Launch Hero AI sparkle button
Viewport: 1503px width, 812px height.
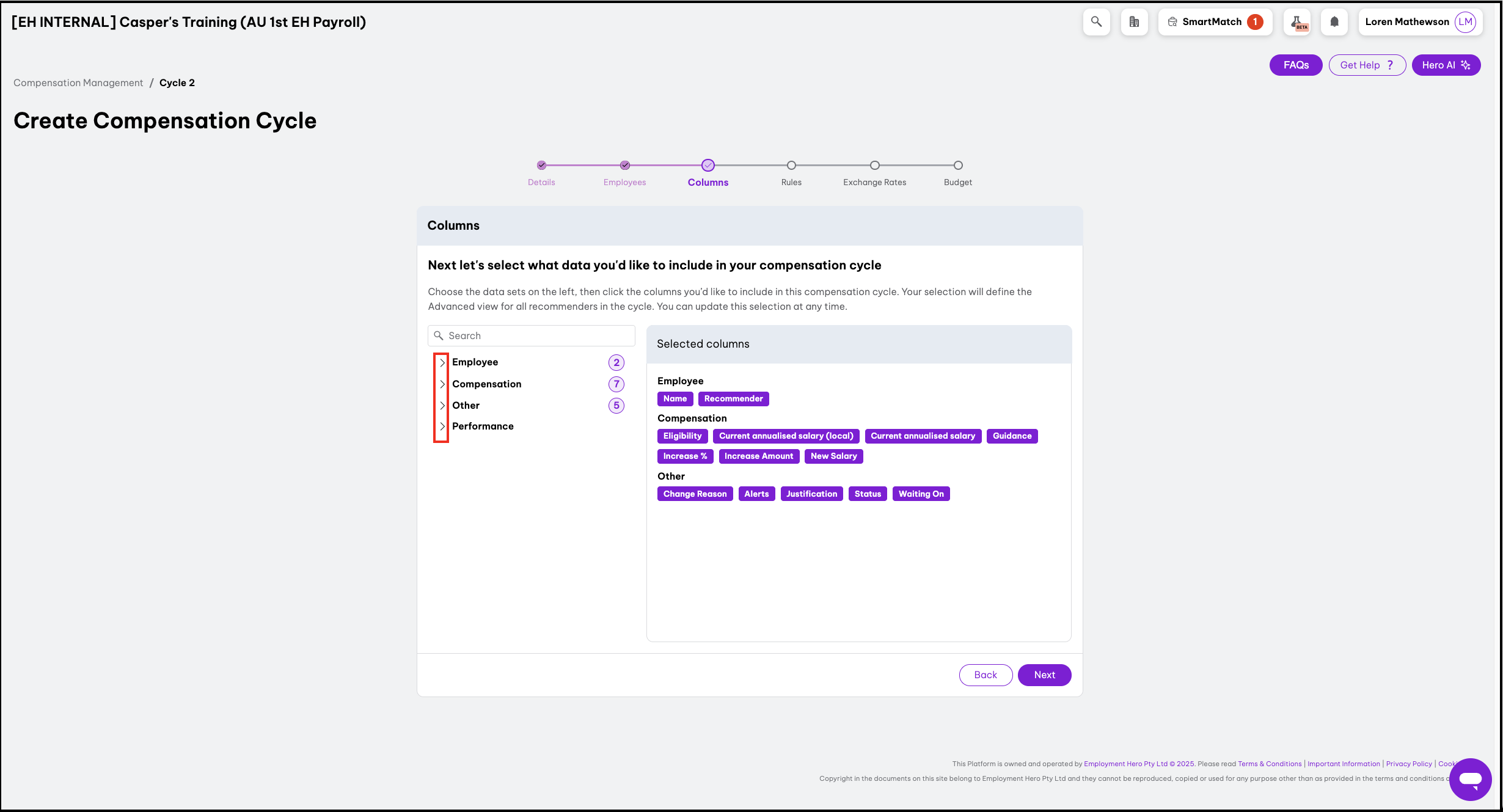(1446, 65)
